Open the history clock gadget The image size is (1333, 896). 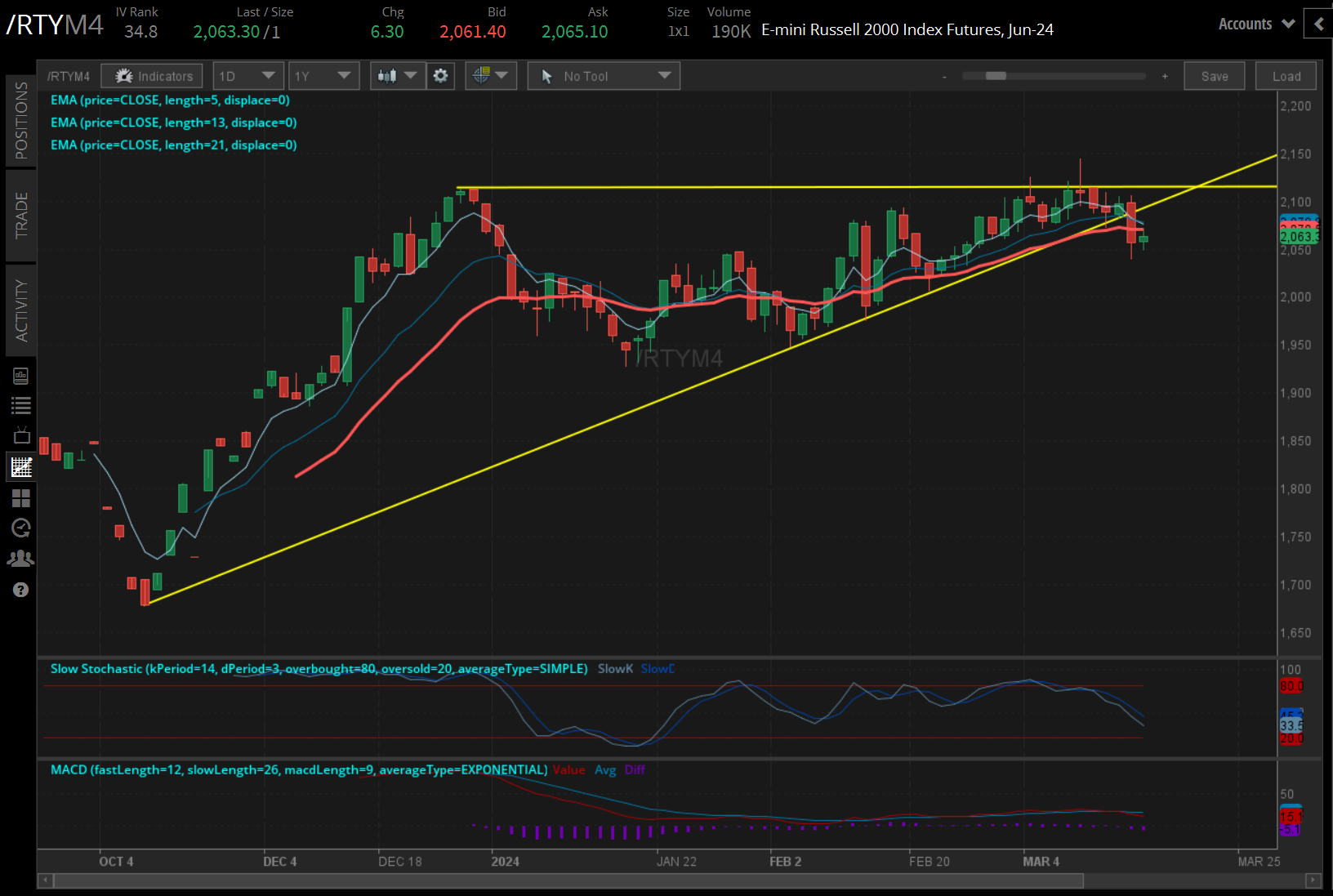21,528
